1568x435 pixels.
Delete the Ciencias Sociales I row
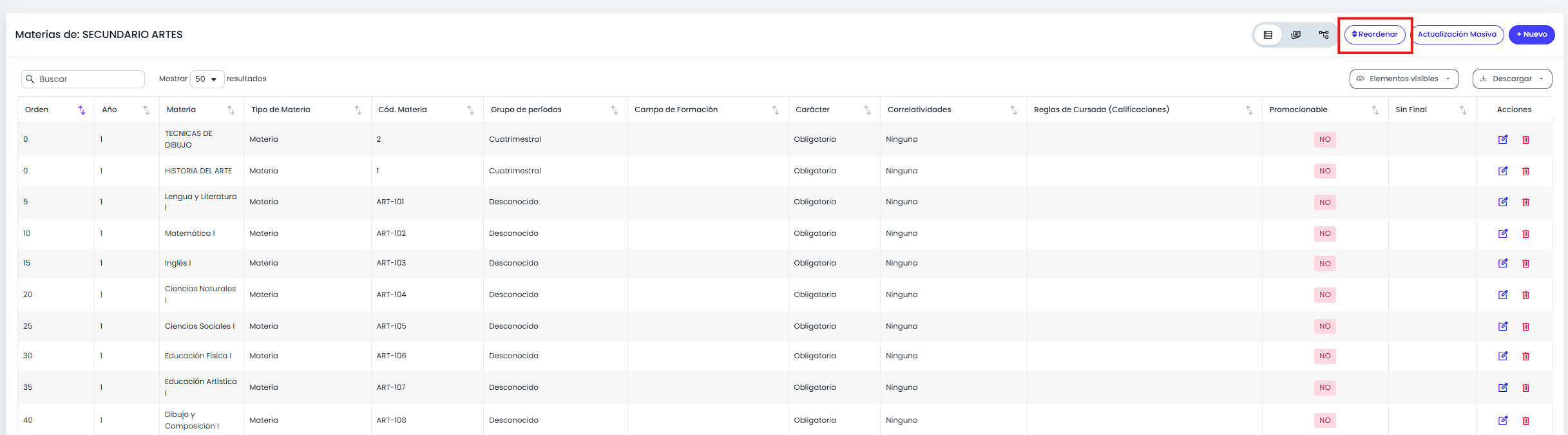[x=1525, y=327]
